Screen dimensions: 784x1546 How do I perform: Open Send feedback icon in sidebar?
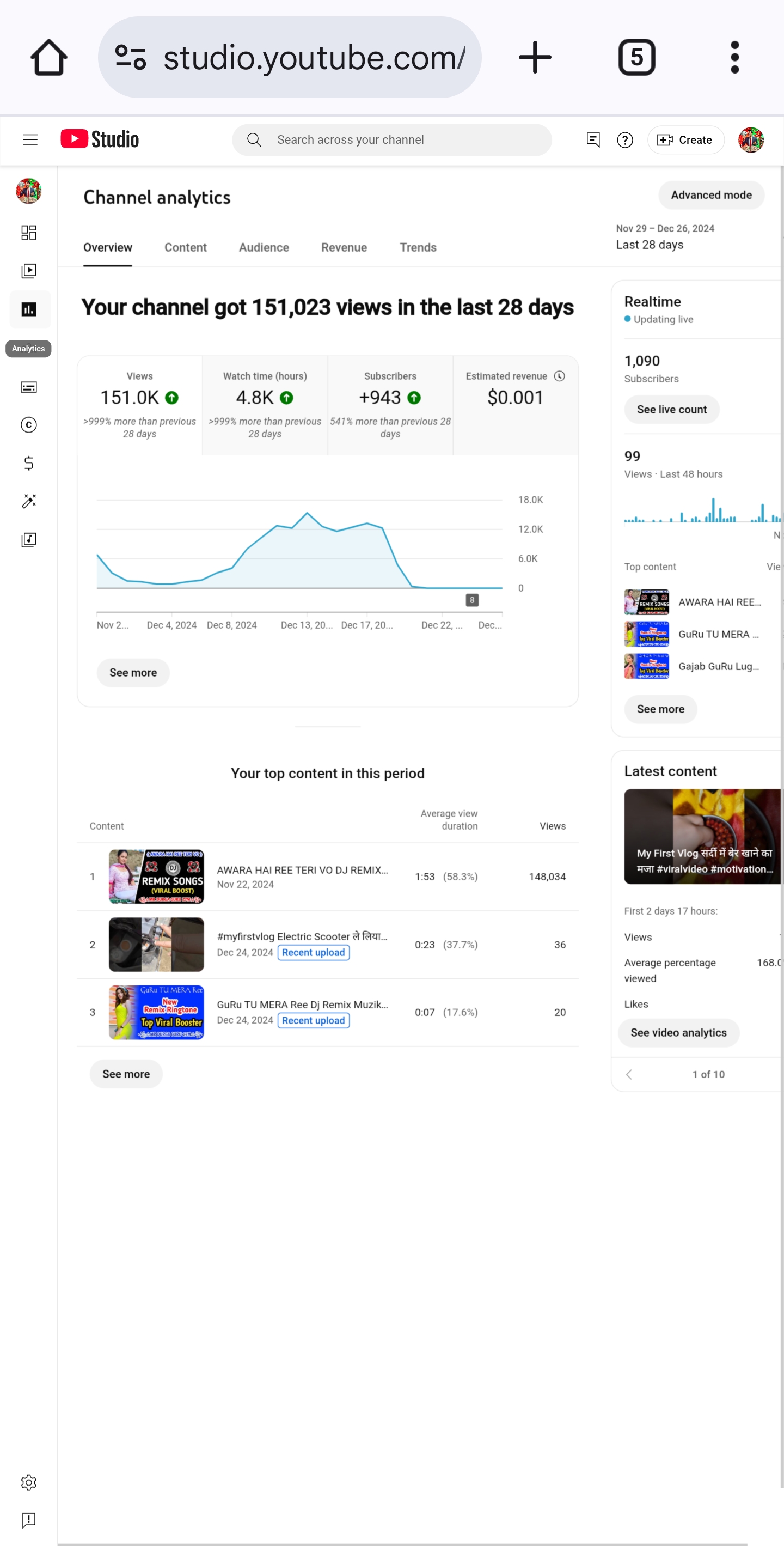pos(29,1520)
